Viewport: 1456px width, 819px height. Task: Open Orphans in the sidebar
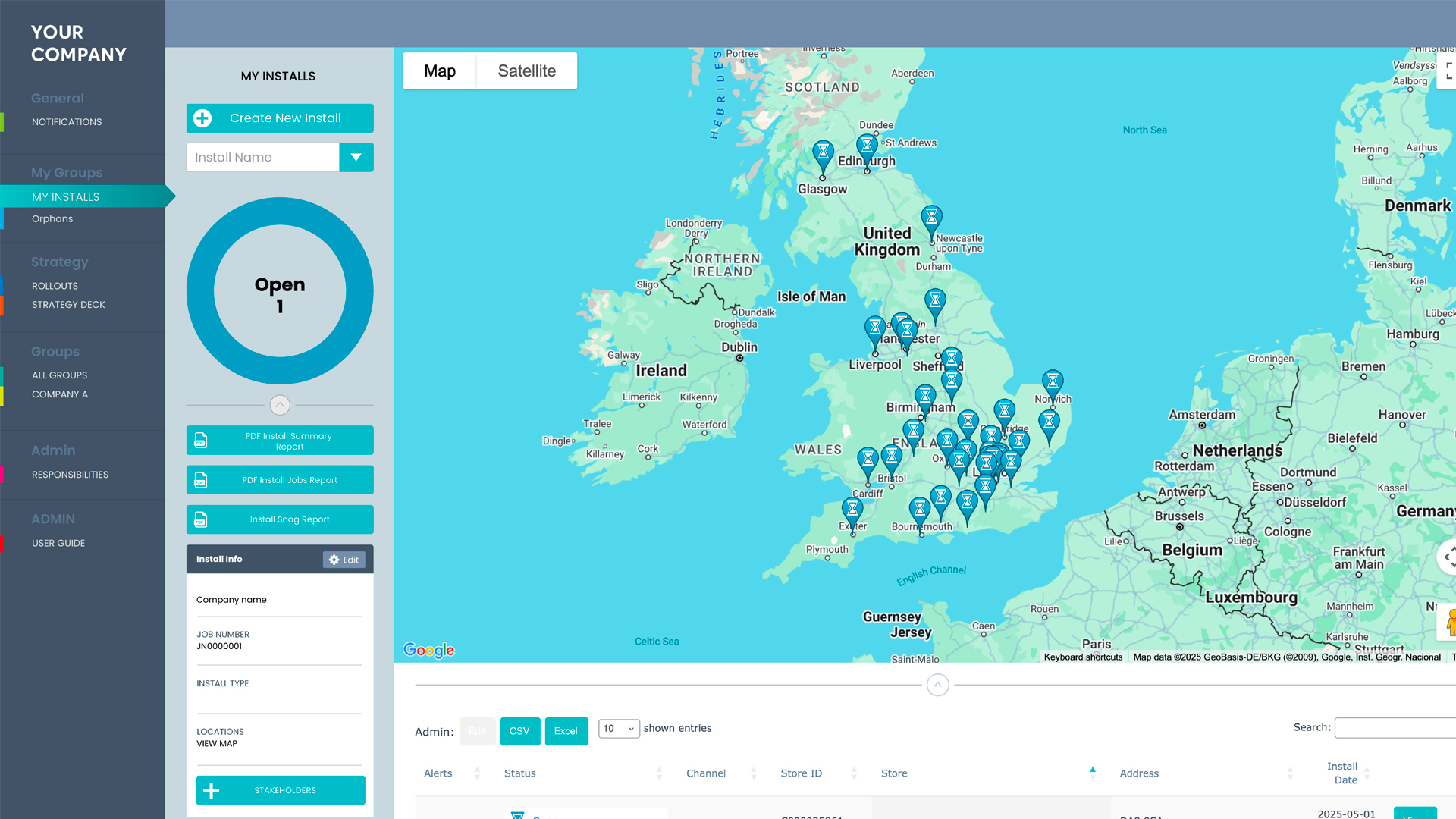pos(52,219)
